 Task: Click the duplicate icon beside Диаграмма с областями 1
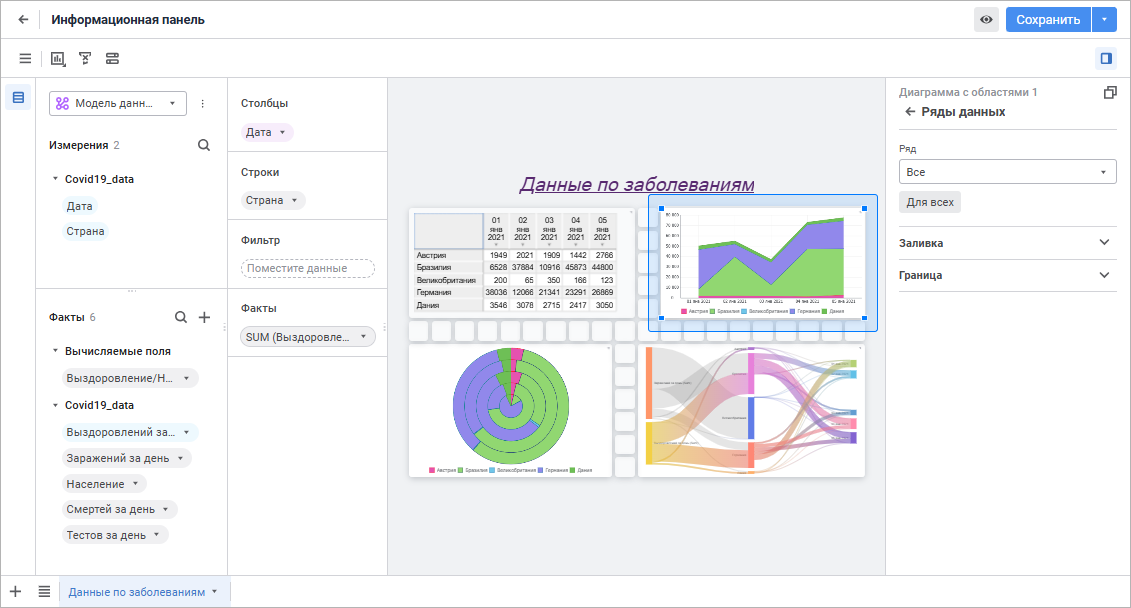1110,92
